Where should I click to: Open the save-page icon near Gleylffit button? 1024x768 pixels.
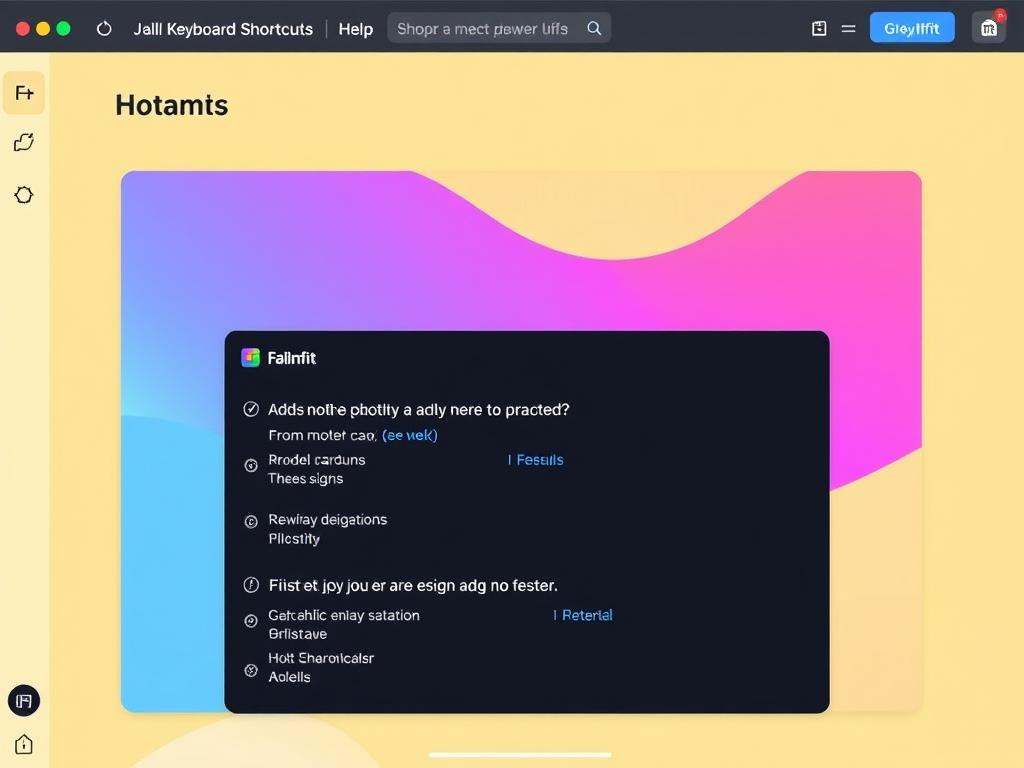tap(819, 29)
